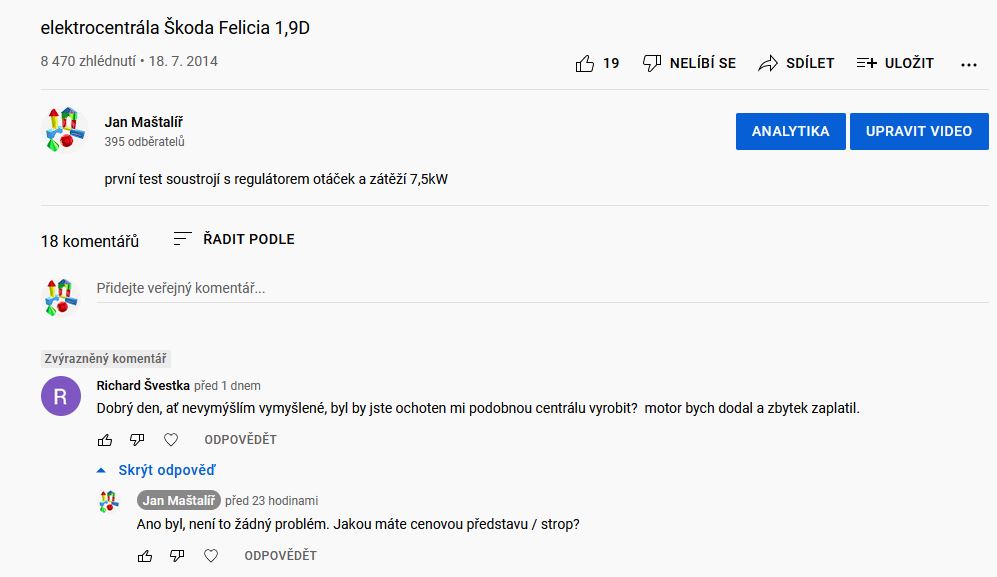Heart Richard Švestka's comment

[x=171, y=440]
